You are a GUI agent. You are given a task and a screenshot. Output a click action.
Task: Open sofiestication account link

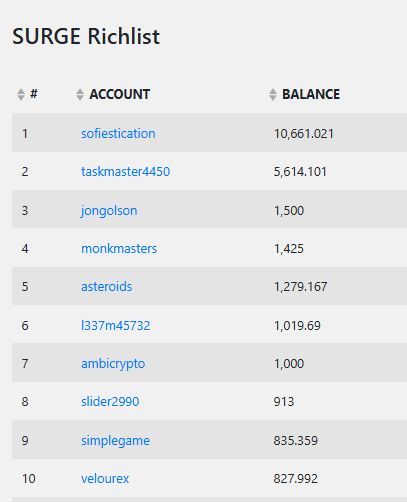click(118, 133)
